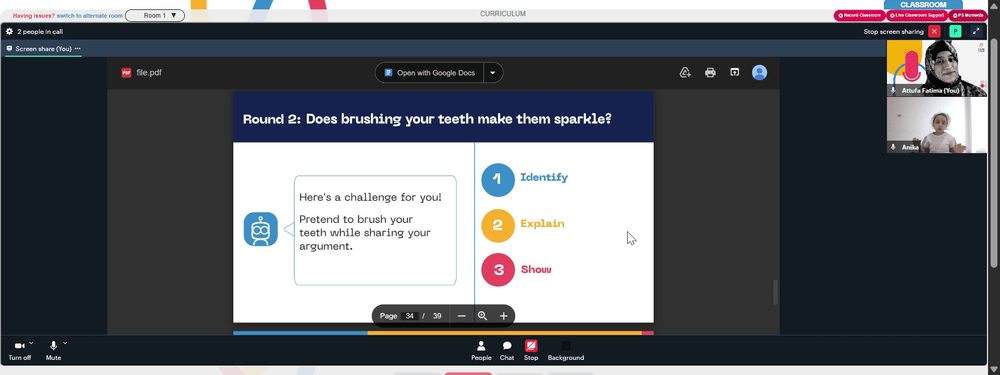
Task: Mute the microphone
Action: coord(54,350)
